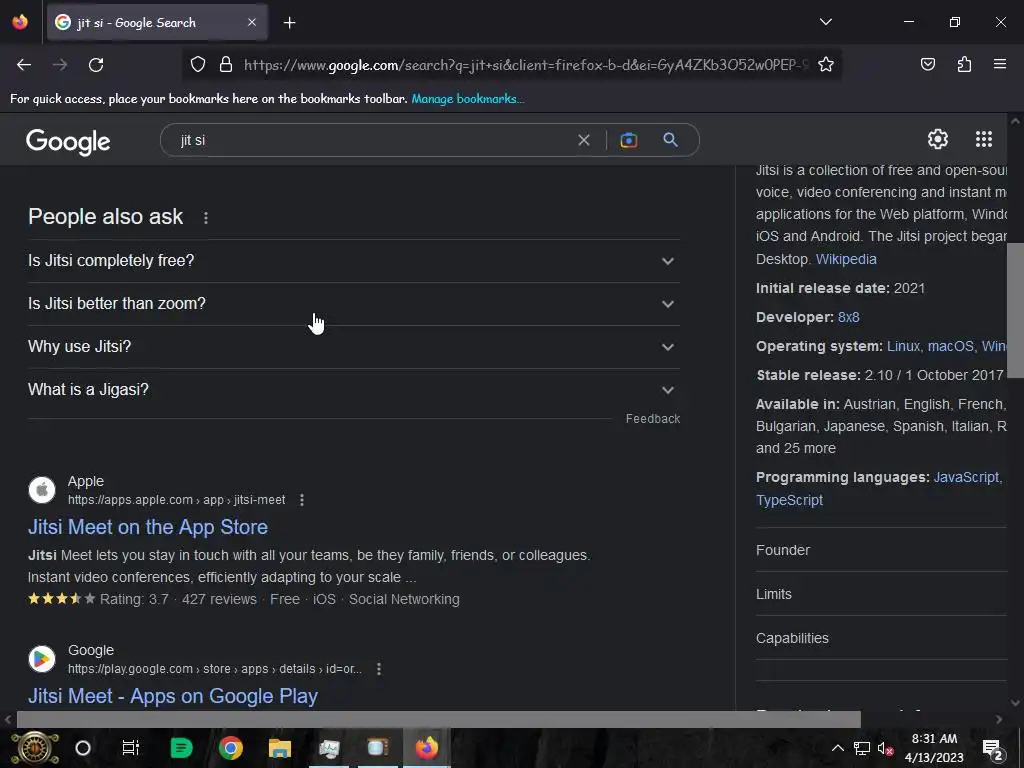Viewport: 1024px width, 768px height.
Task: Open the green notes app on taskbar
Action: point(181,748)
